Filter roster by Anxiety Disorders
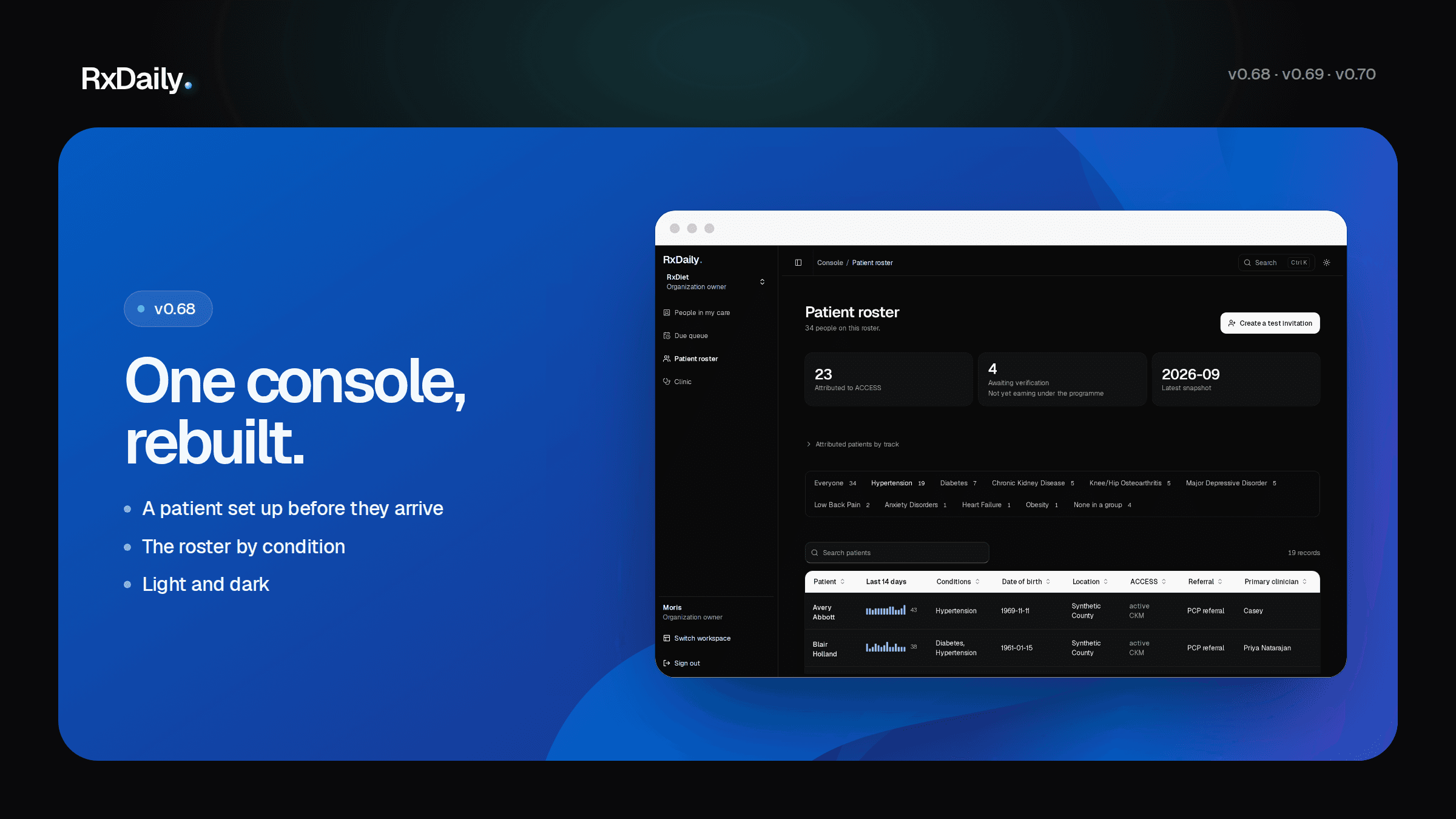 tap(915, 505)
